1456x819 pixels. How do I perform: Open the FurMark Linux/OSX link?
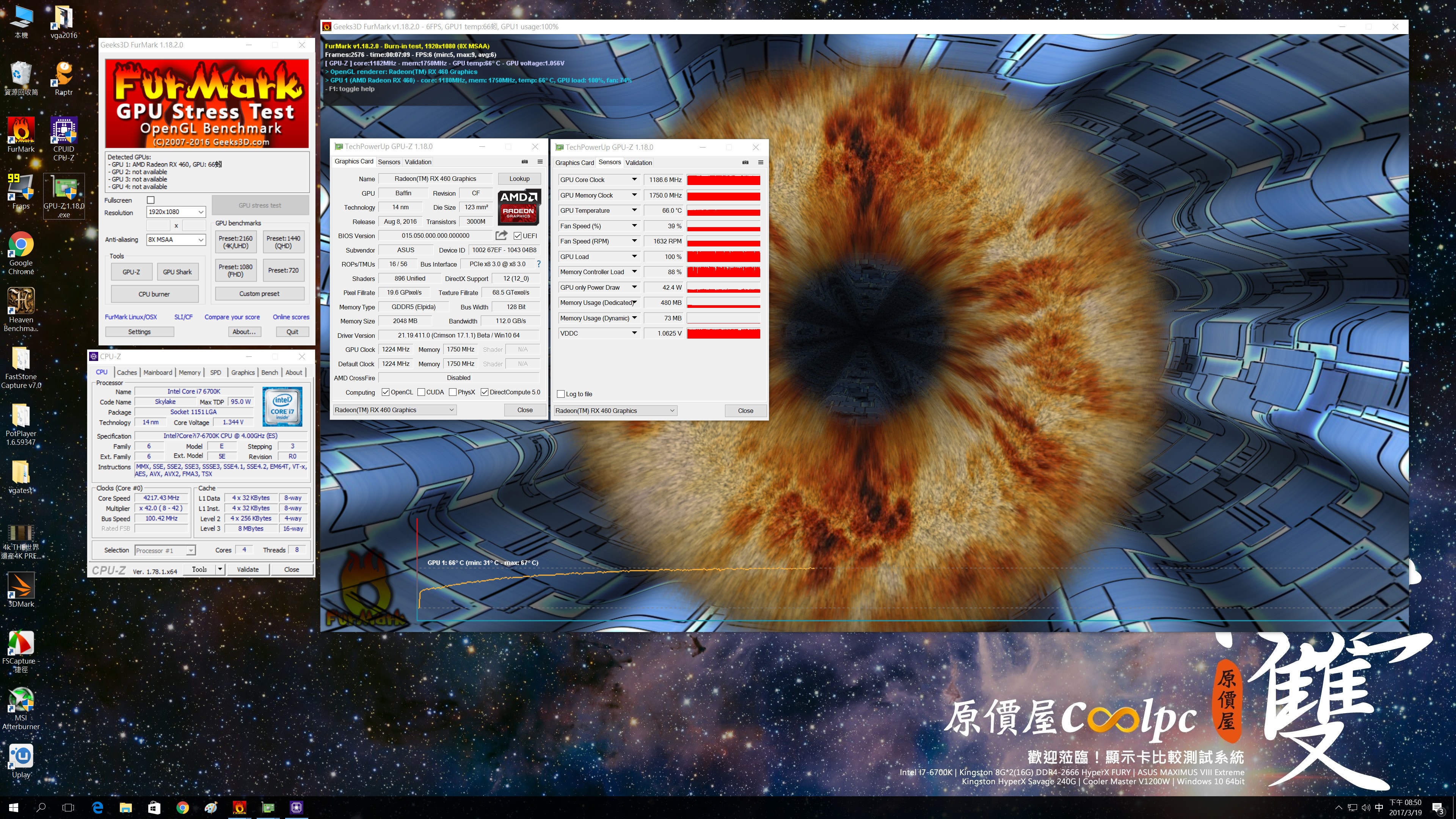(x=130, y=317)
